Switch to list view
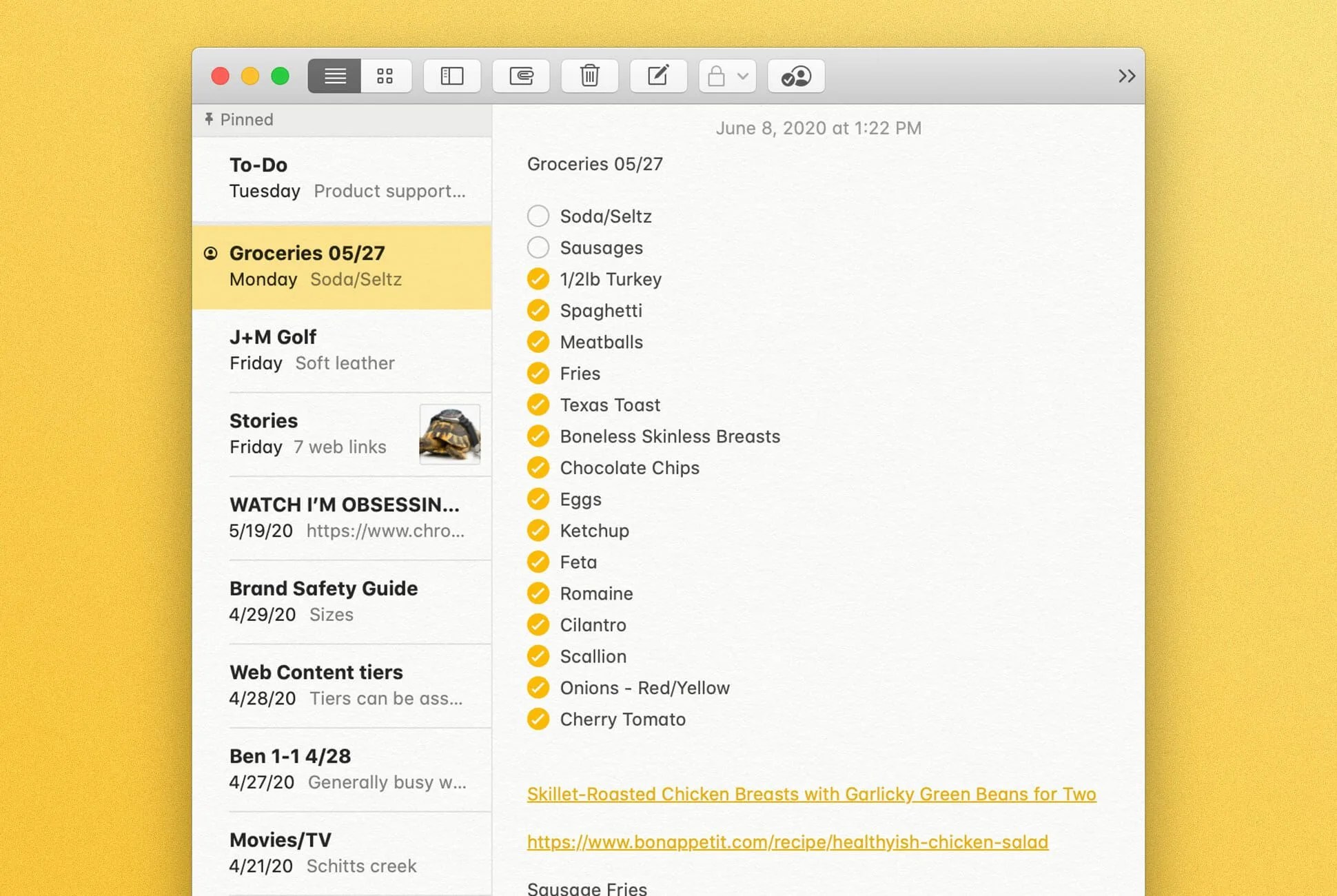1337x896 pixels. pyautogui.click(x=334, y=76)
